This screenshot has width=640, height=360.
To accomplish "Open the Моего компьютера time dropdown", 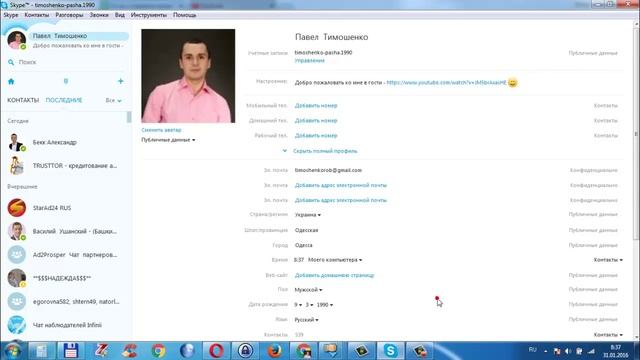I will pos(335,260).
